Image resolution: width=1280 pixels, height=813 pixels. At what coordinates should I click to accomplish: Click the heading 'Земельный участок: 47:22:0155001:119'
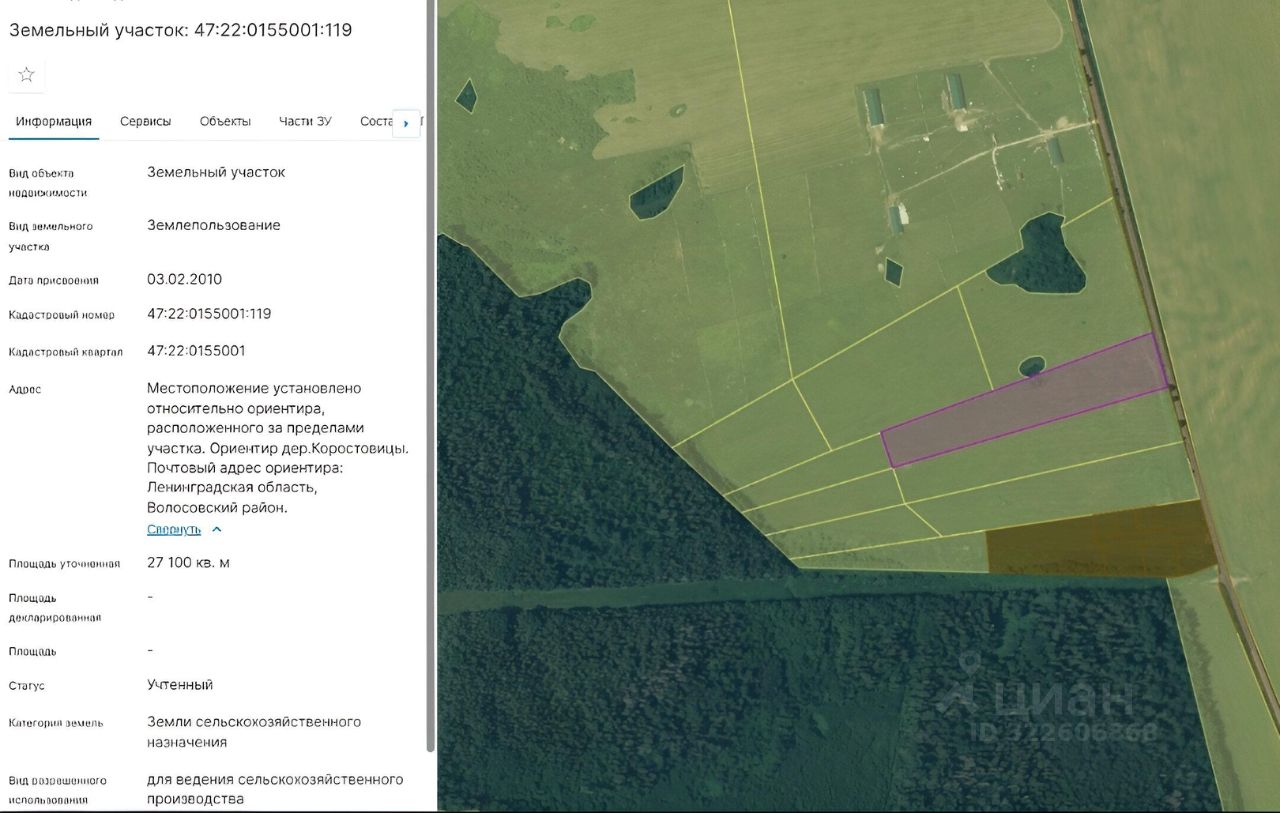click(180, 30)
